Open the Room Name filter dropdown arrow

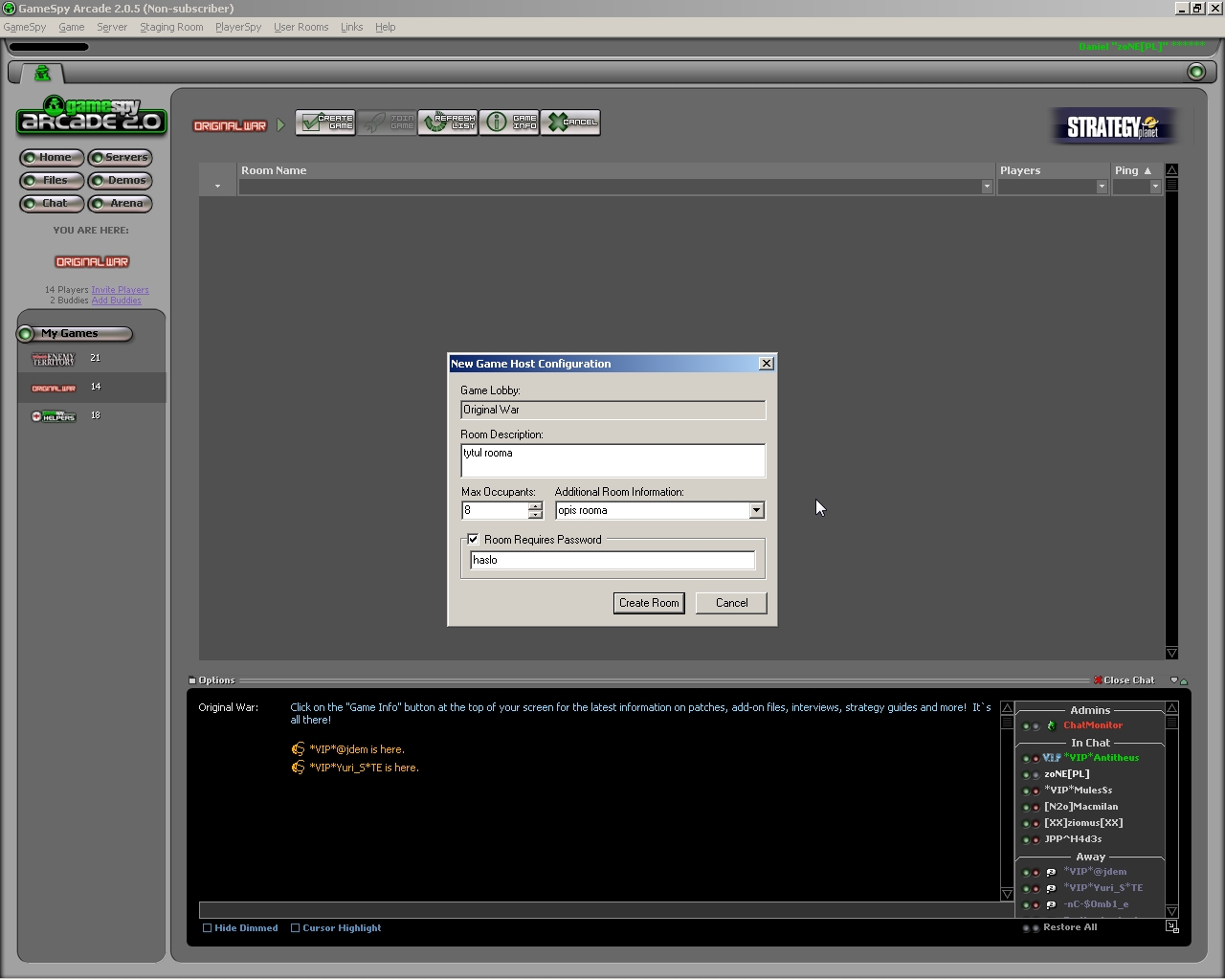point(987,187)
